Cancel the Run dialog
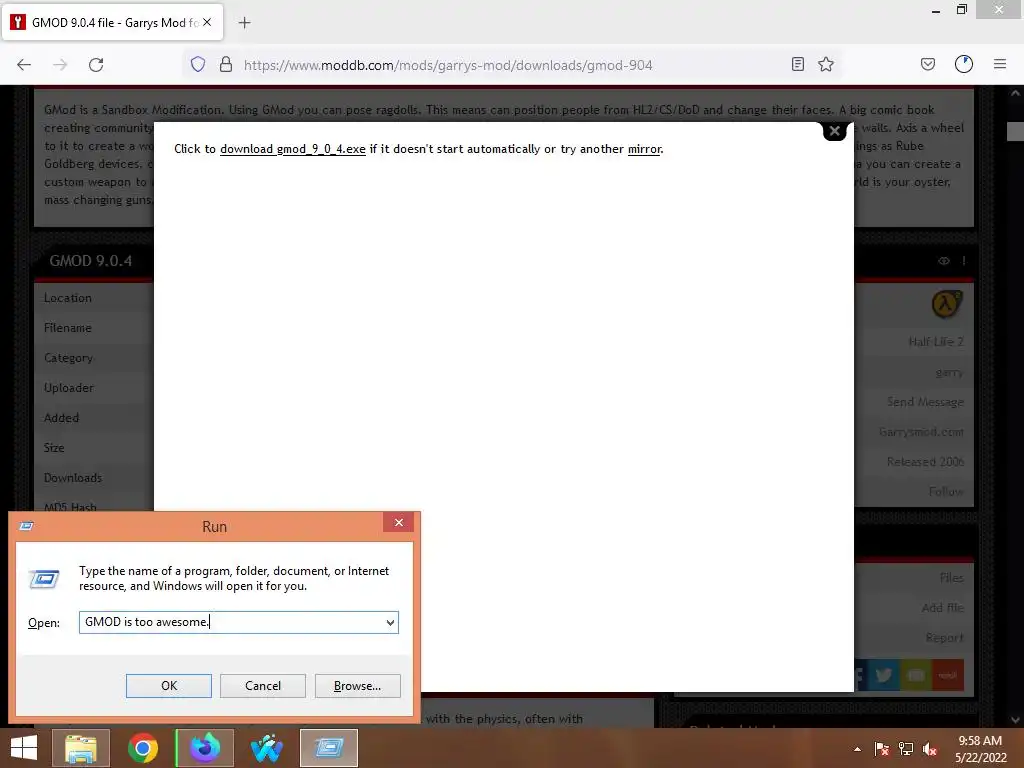1024x768 pixels. [263, 686]
